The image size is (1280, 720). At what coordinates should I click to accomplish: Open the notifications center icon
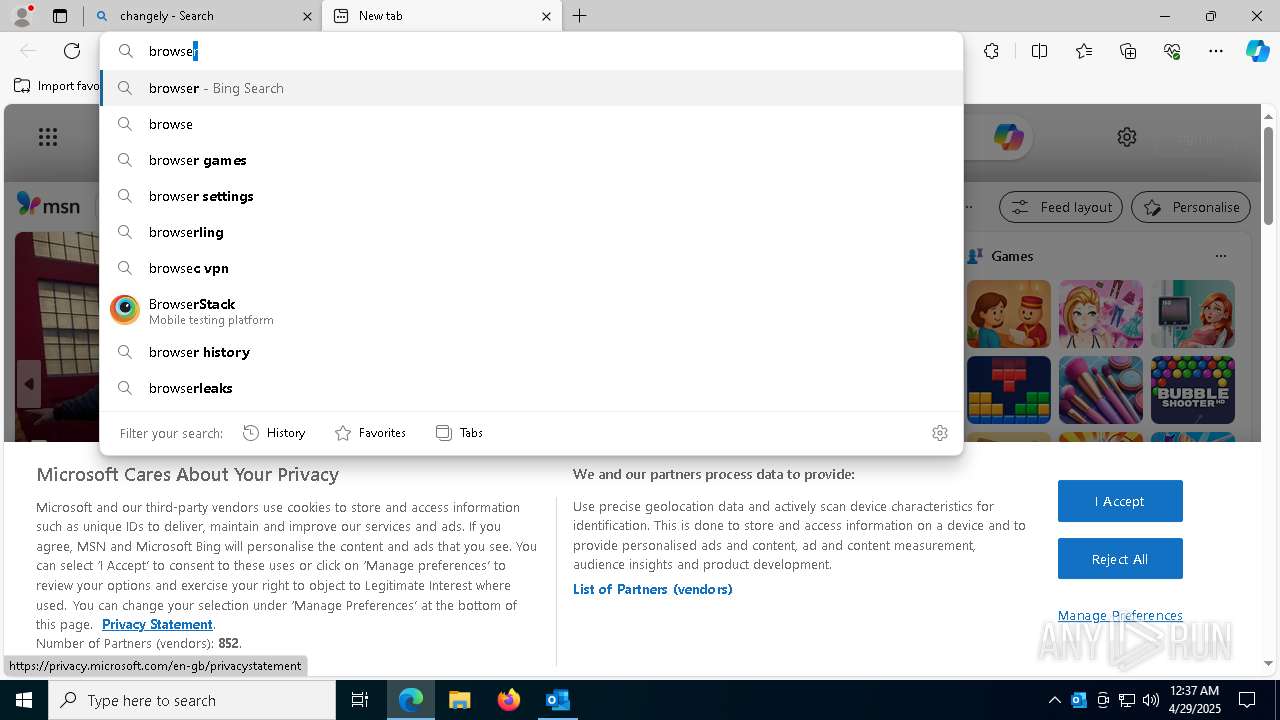tap(1247, 700)
